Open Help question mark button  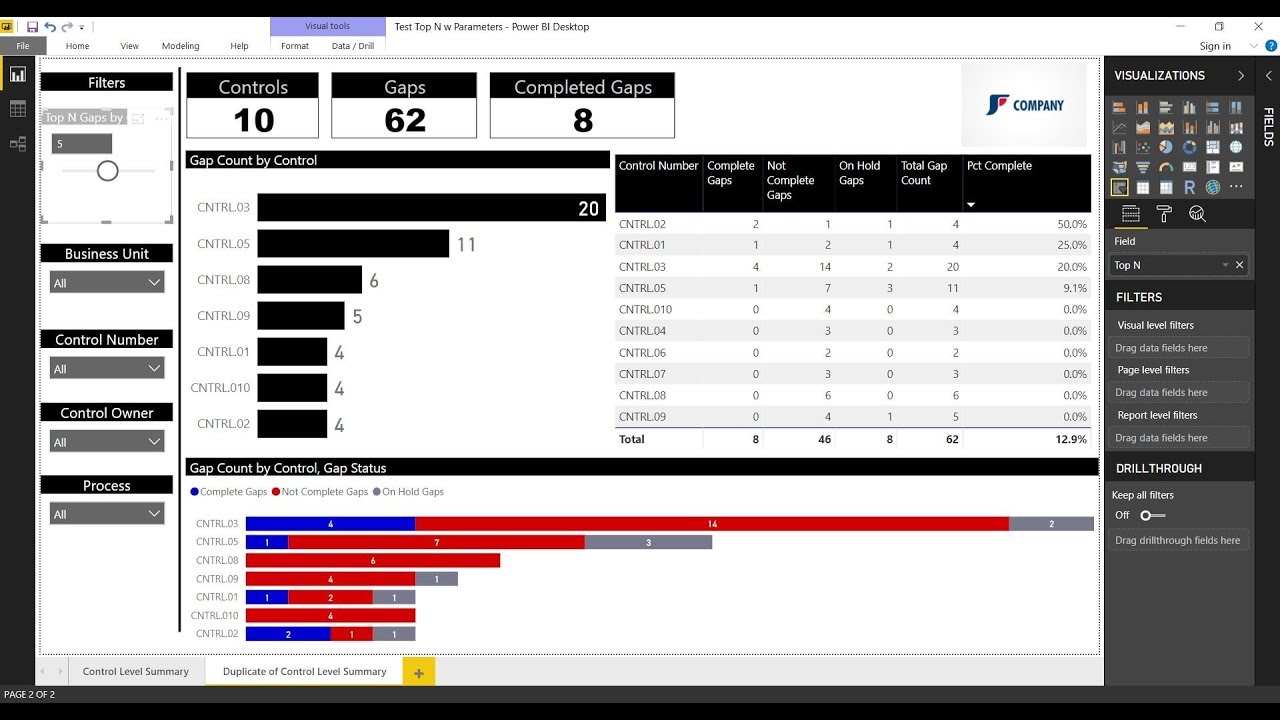1271,46
